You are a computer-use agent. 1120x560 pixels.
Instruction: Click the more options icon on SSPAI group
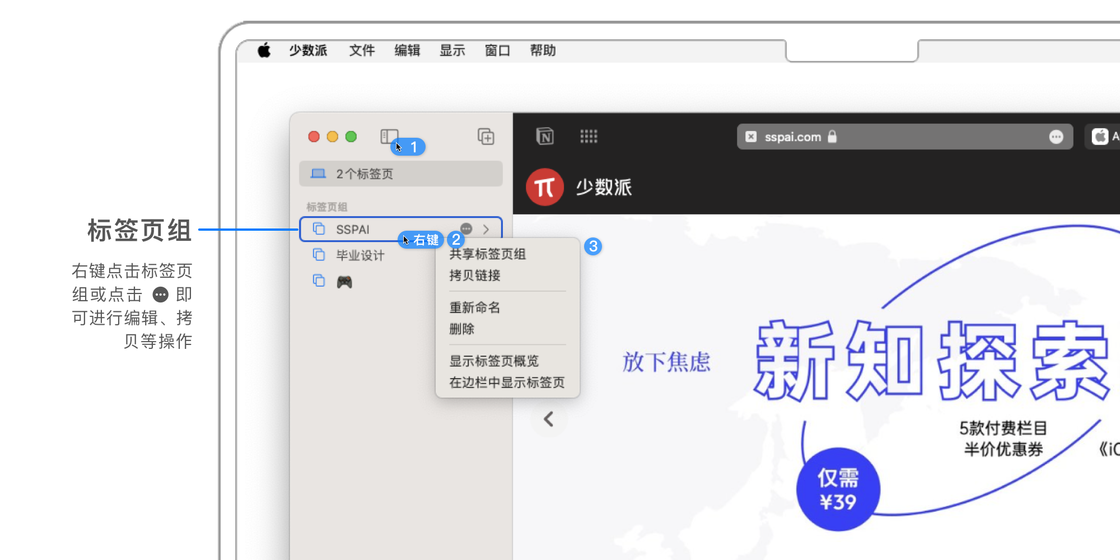[466, 229]
